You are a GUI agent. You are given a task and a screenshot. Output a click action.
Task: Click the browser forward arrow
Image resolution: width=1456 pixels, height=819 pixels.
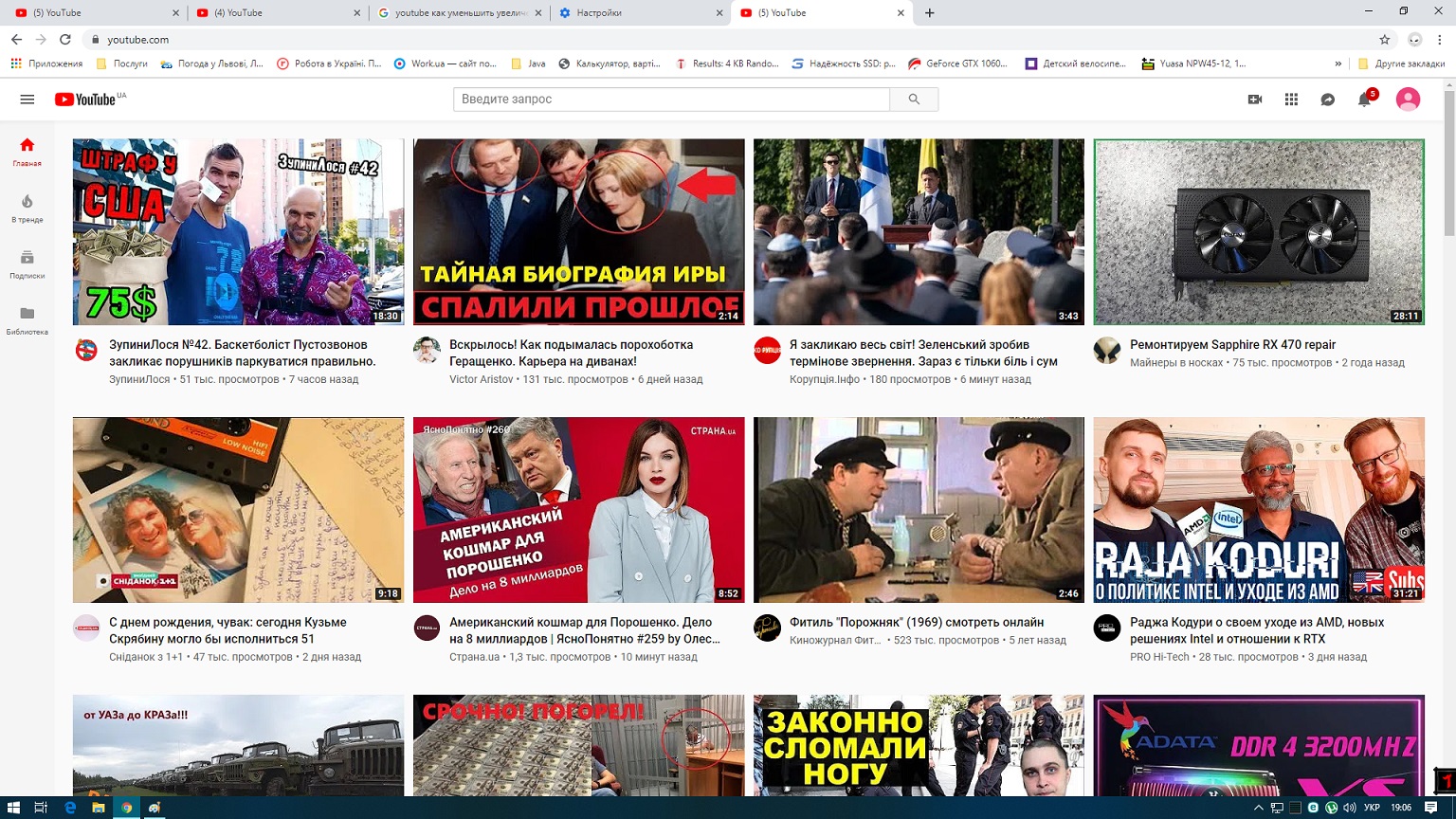coord(41,40)
